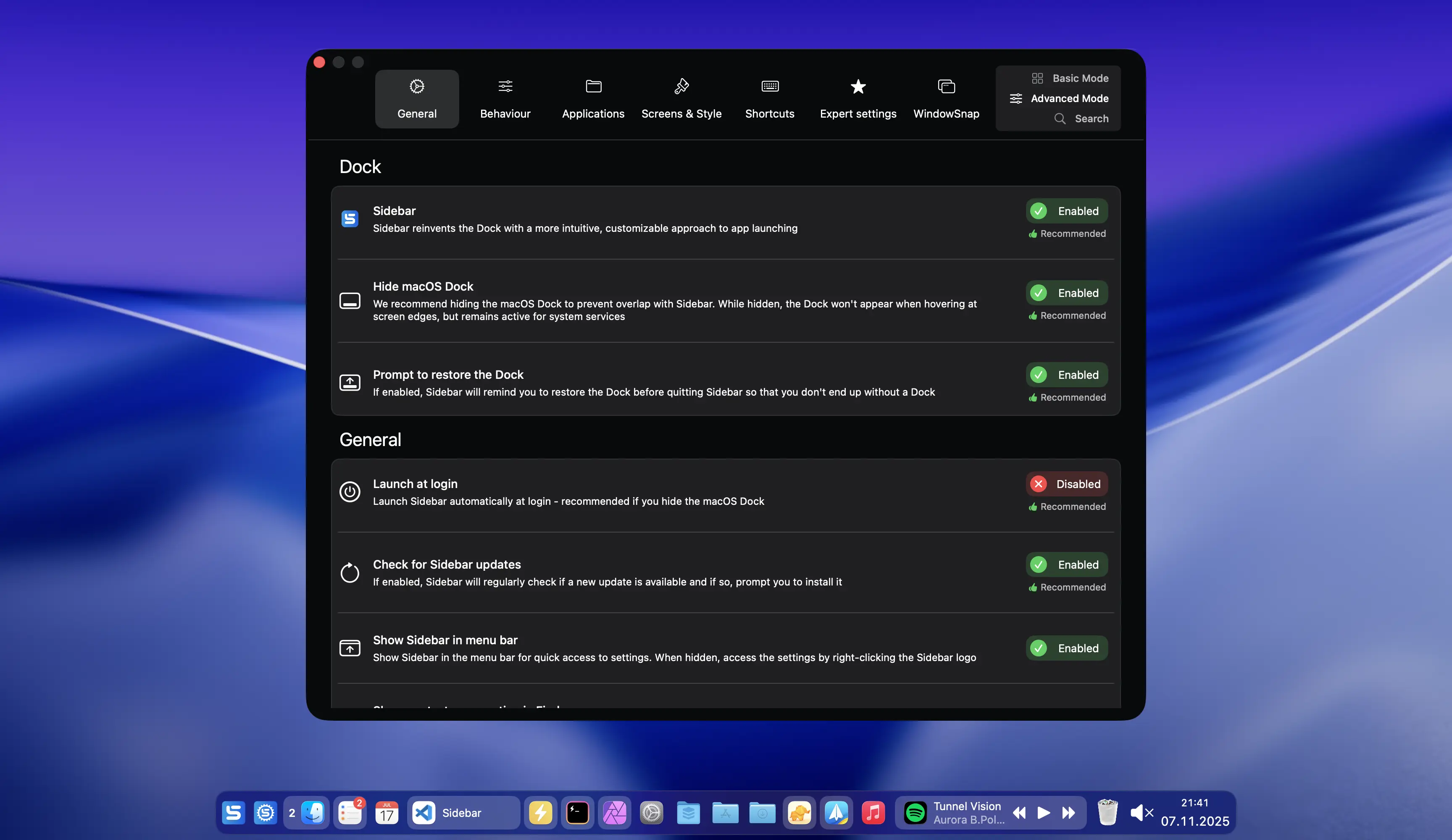Open the Behaviour settings tab
1452x840 pixels.
tap(505, 99)
